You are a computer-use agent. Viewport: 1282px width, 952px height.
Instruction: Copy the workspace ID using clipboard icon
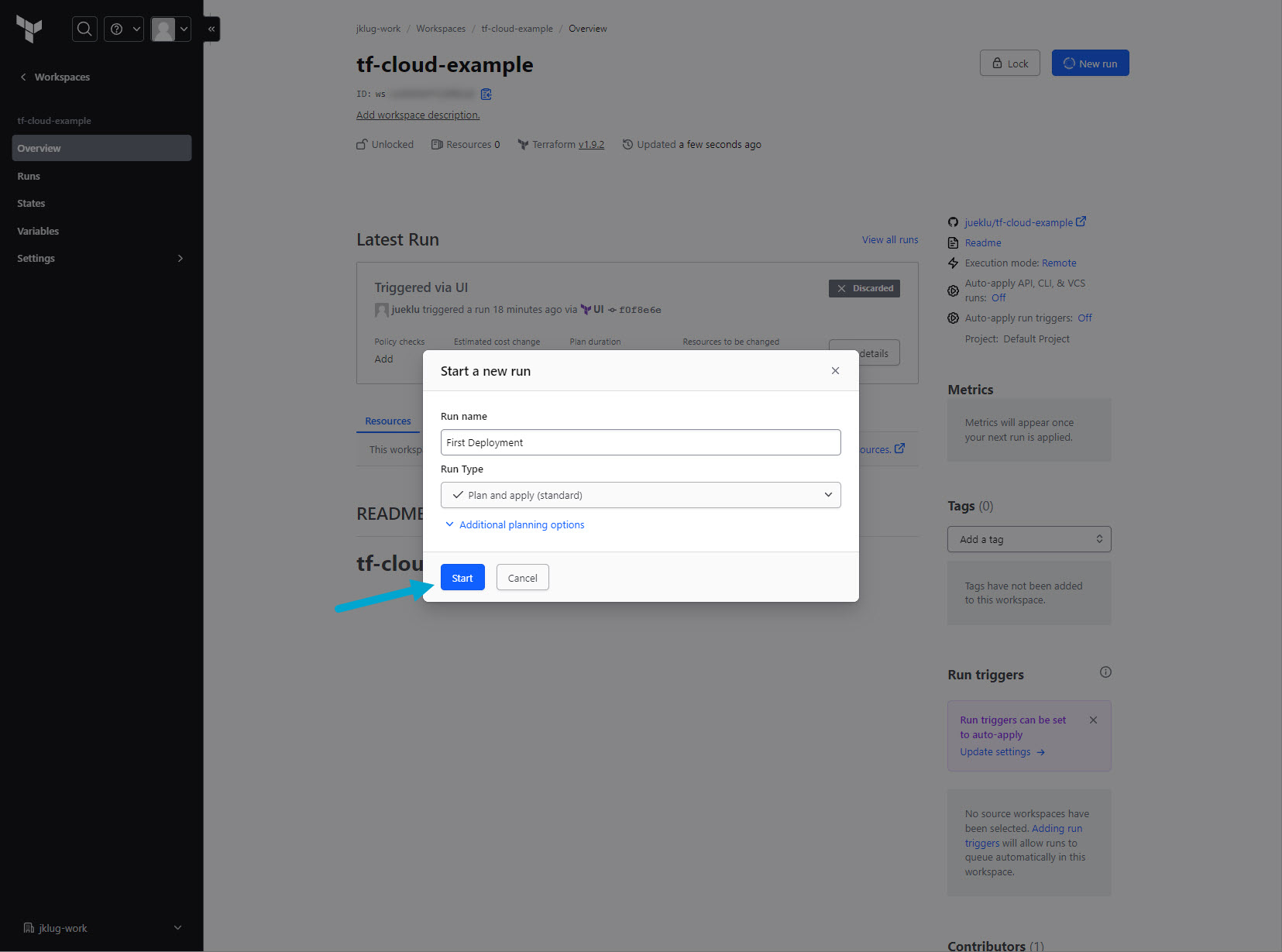point(486,95)
